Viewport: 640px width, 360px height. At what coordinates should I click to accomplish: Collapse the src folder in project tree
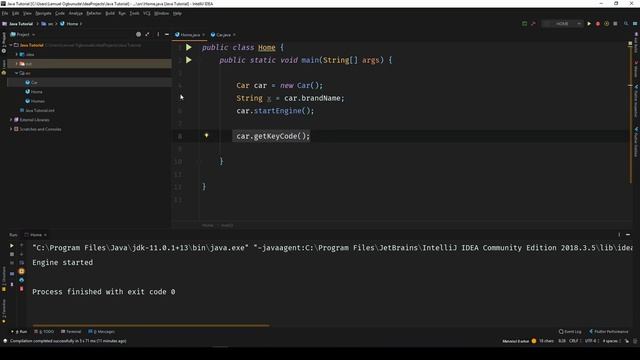click(x=17, y=73)
